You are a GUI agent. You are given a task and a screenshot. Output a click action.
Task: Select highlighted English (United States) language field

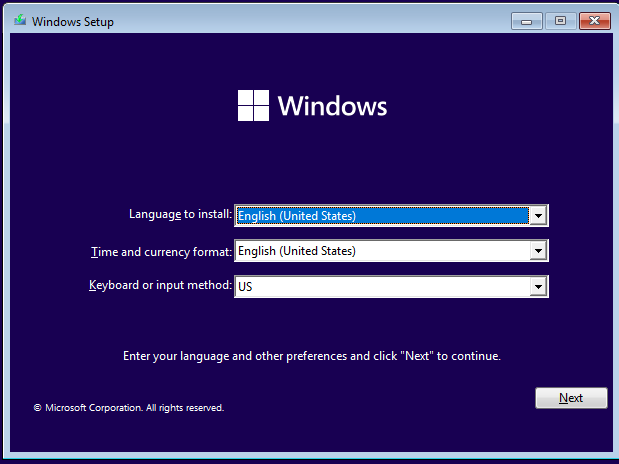tap(381, 215)
